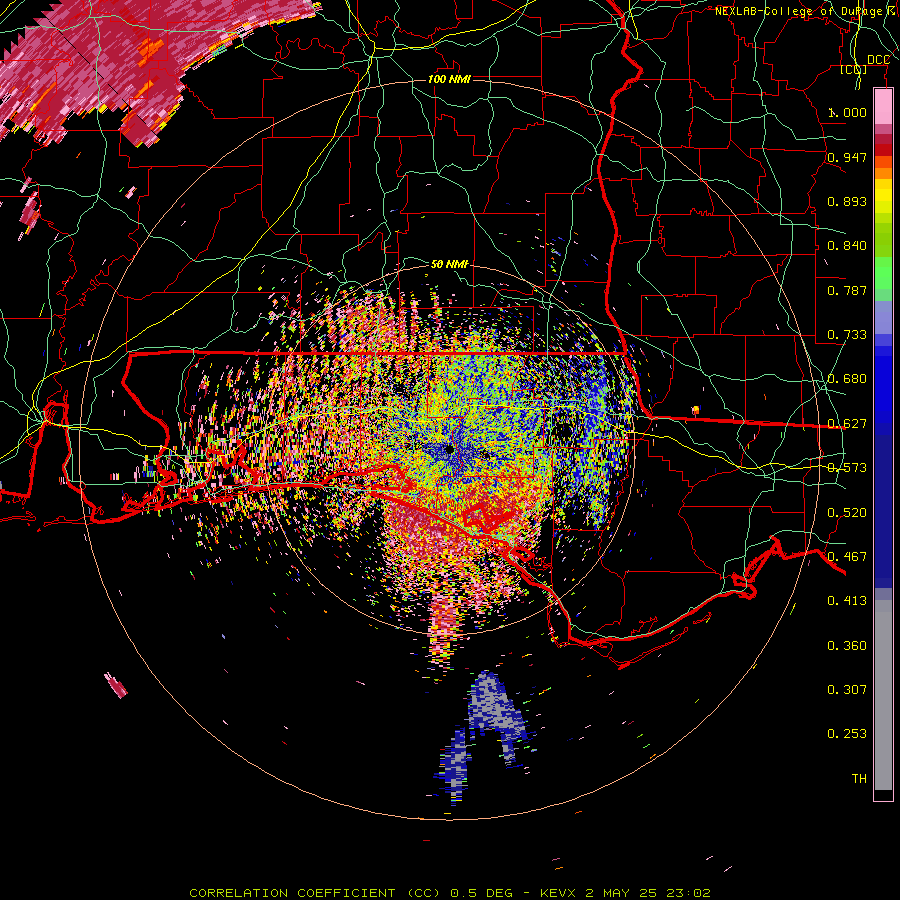The height and width of the screenshot is (900, 900).
Task: Click the Correlation Coefficient caption at bottom
Action: coord(450,893)
